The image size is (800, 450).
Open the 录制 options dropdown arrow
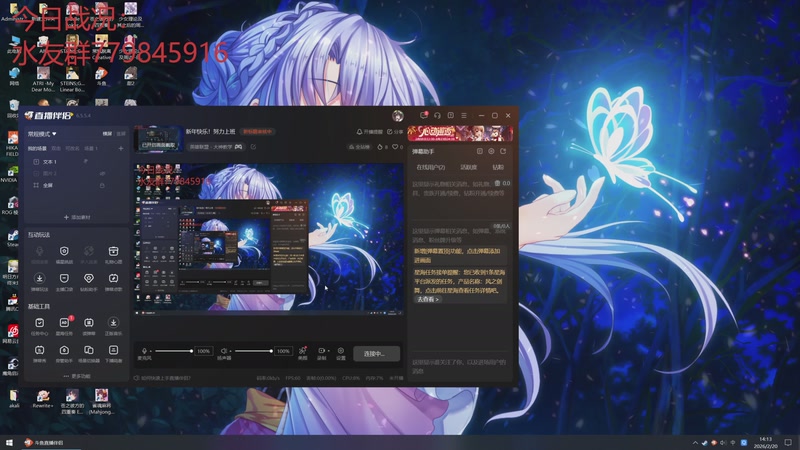pos(329,351)
